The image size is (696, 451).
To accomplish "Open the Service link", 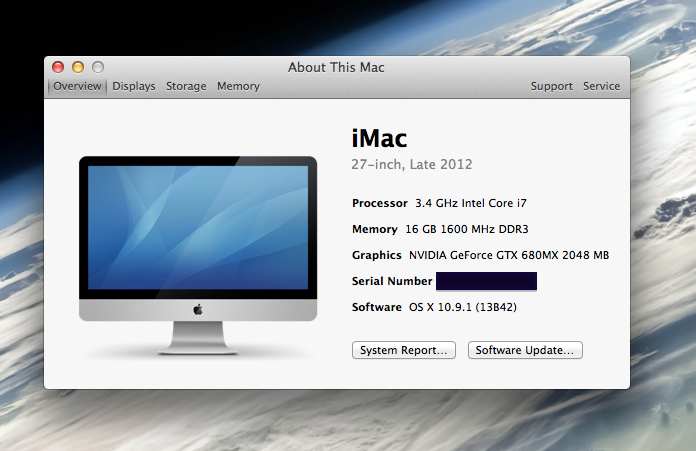I will click(x=601, y=86).
